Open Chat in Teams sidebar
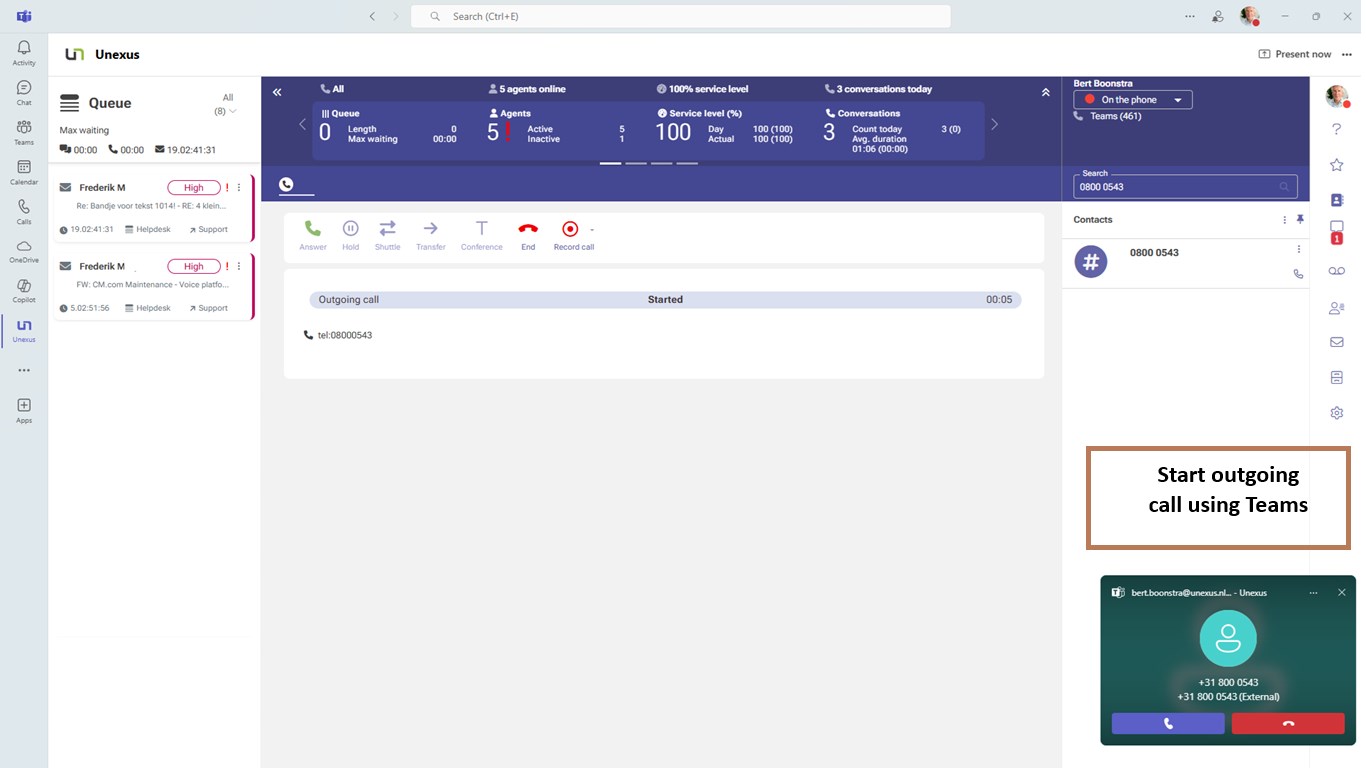This screenshot has height=768, width=1366. tap(24, 93)
